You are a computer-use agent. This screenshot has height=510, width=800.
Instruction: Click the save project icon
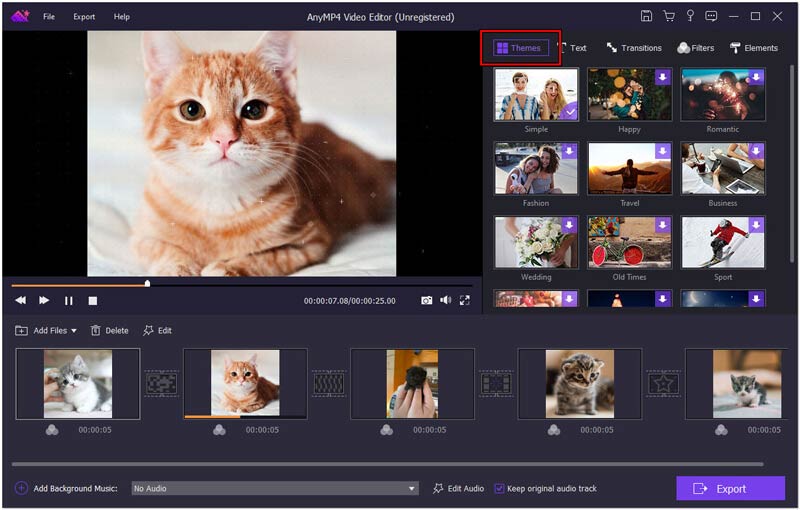tap(647, 16)
